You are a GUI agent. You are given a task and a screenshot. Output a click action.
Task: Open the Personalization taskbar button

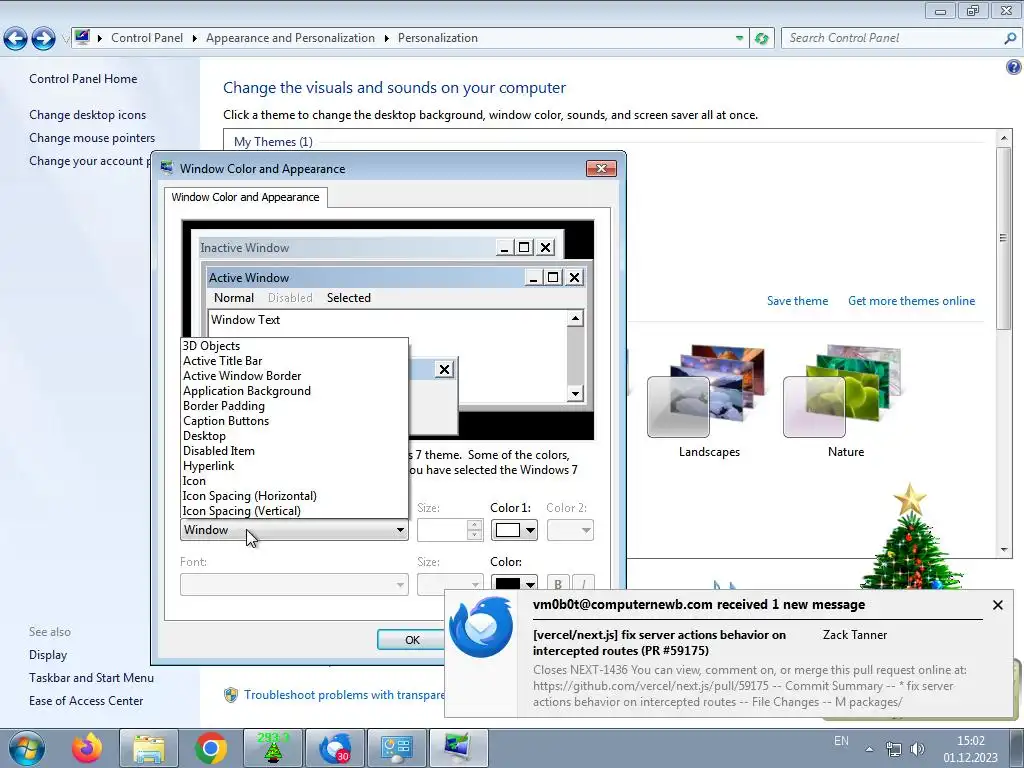(458, 748)
